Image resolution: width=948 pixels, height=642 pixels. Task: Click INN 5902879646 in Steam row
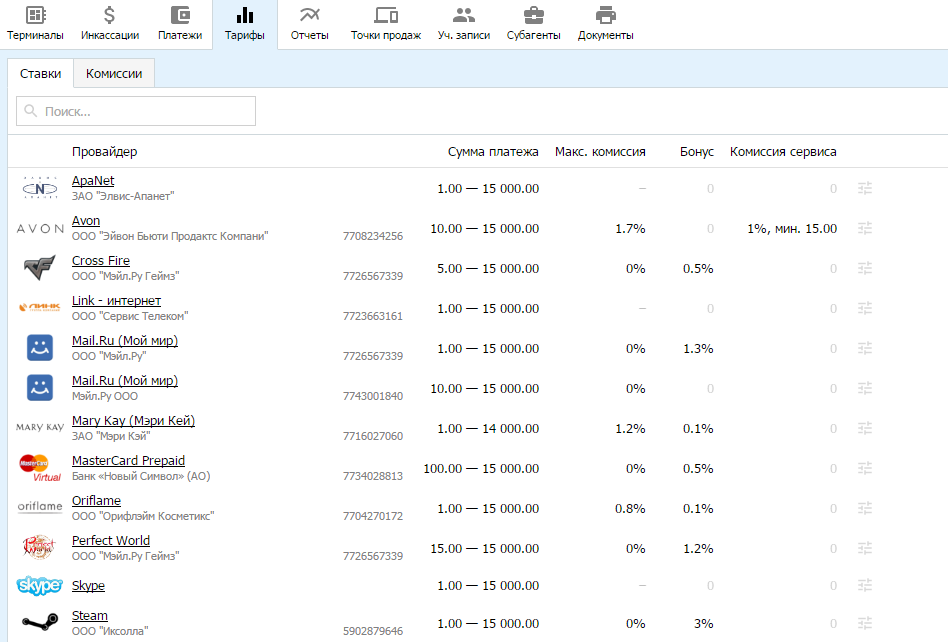tap(373, 631)
